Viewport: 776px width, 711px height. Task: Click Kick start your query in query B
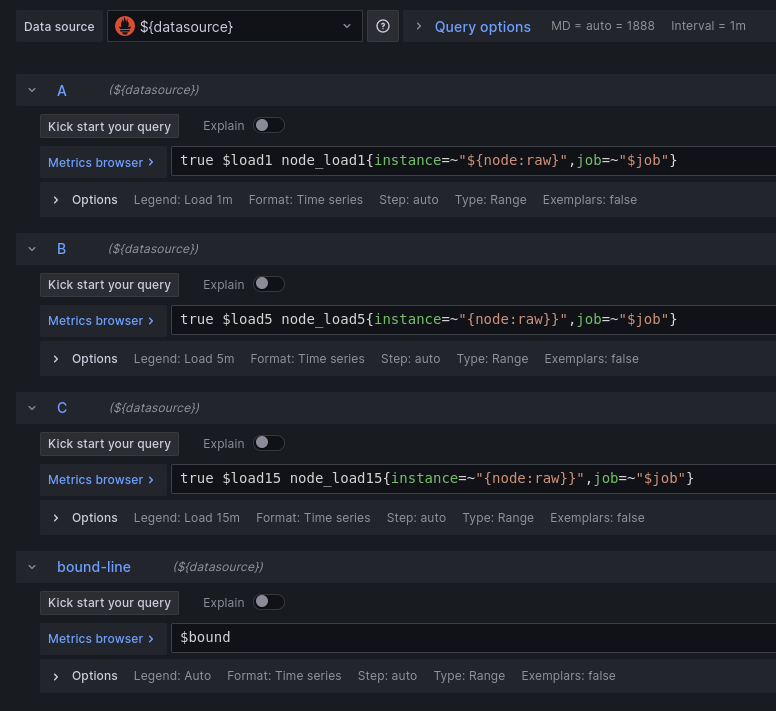[109, 285]
